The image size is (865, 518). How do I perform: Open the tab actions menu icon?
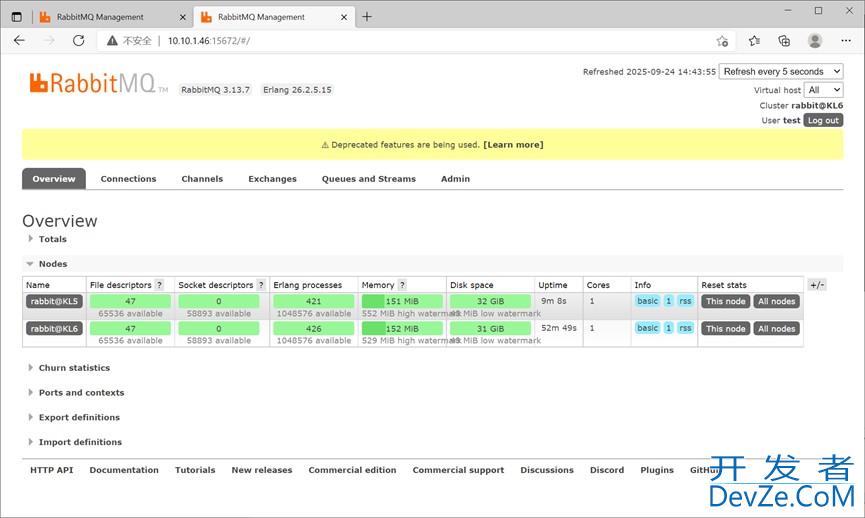point(16,17)
